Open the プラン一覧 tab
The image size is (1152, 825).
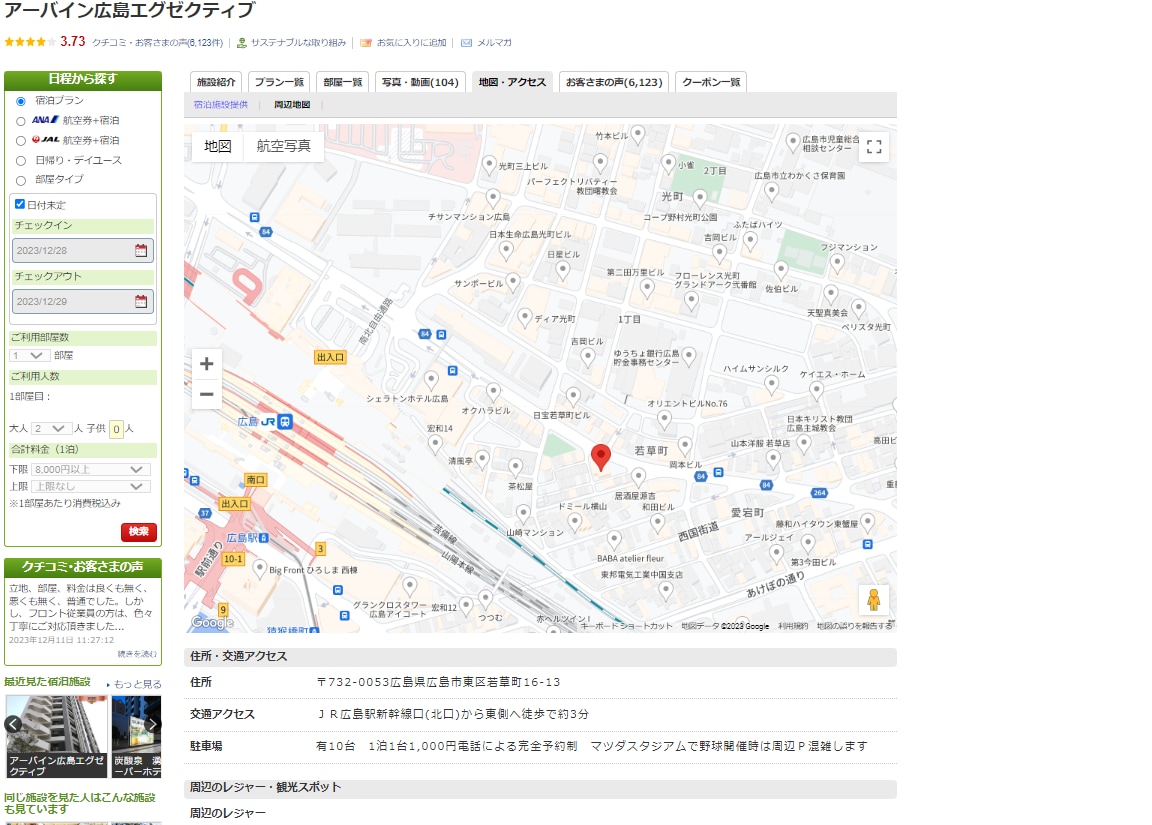tap(279, 82)
